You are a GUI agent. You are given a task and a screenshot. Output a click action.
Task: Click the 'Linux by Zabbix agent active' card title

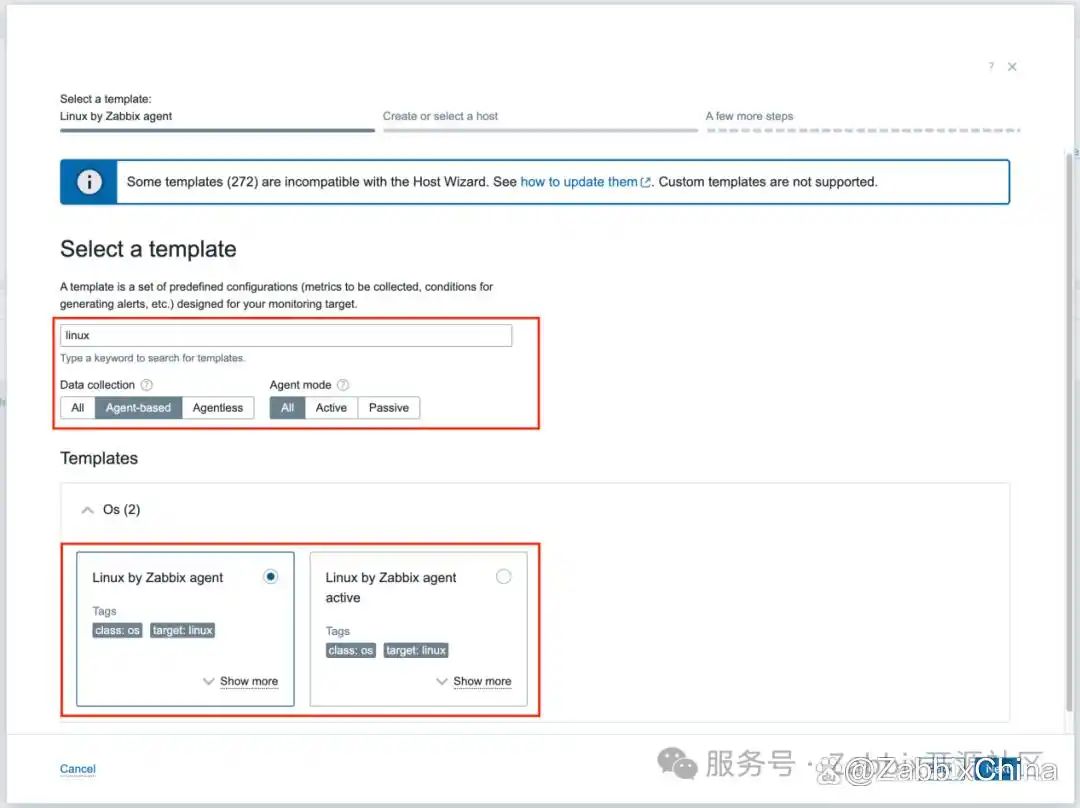(391, 588)
